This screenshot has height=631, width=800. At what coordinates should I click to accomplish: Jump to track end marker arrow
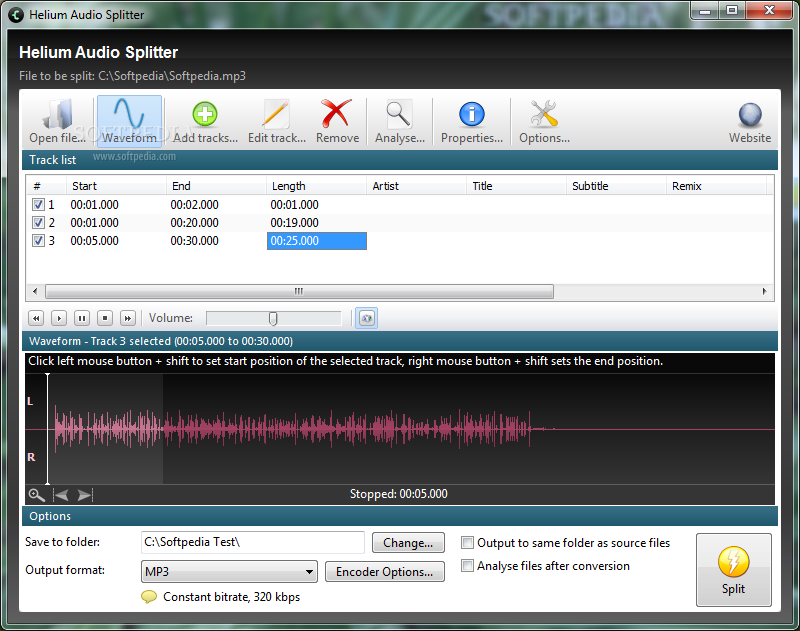(x=85, y=495)
